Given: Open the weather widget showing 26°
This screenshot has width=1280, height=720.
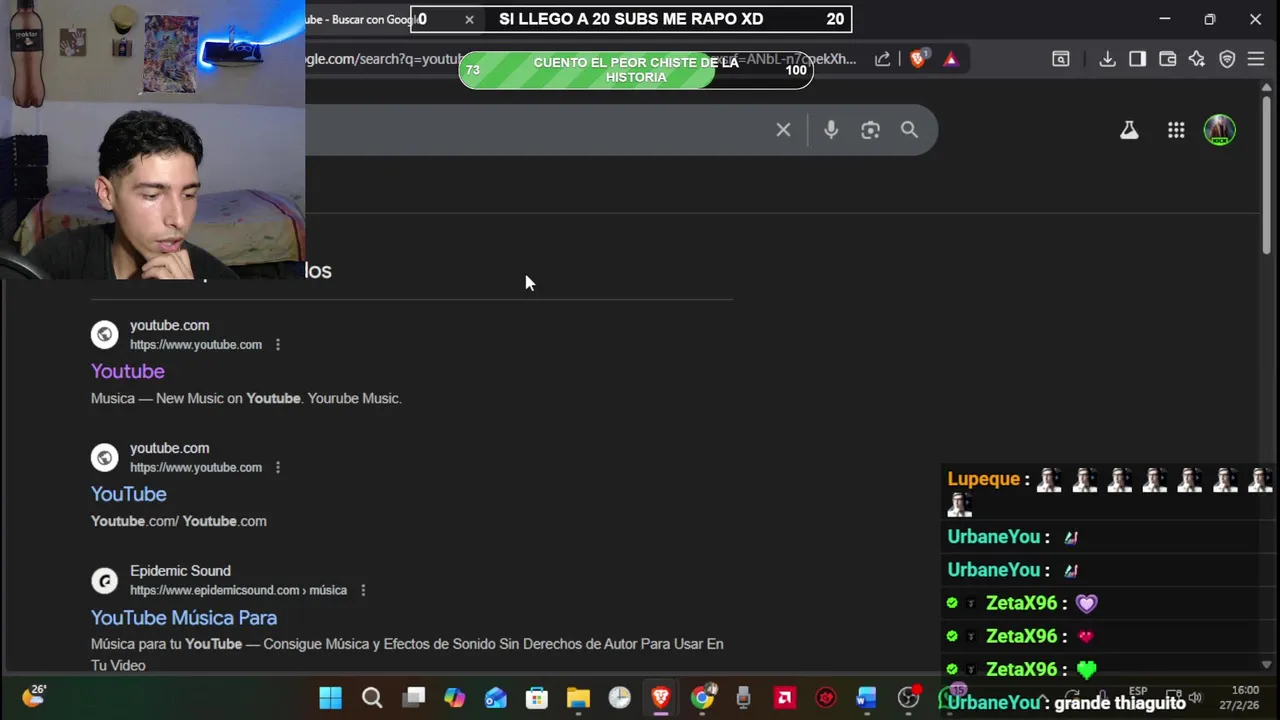Looking at the screenshot, I should coord(33,696).
